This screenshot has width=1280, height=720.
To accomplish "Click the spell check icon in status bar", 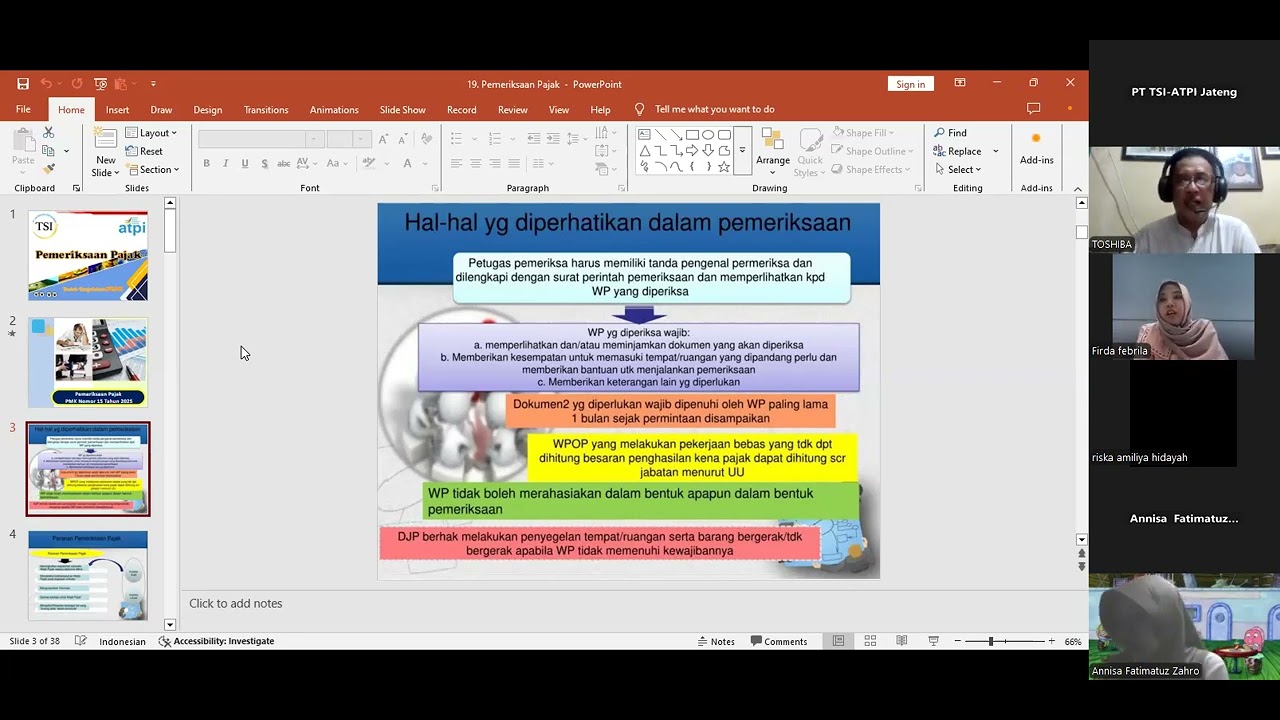I will pos(81,641).
